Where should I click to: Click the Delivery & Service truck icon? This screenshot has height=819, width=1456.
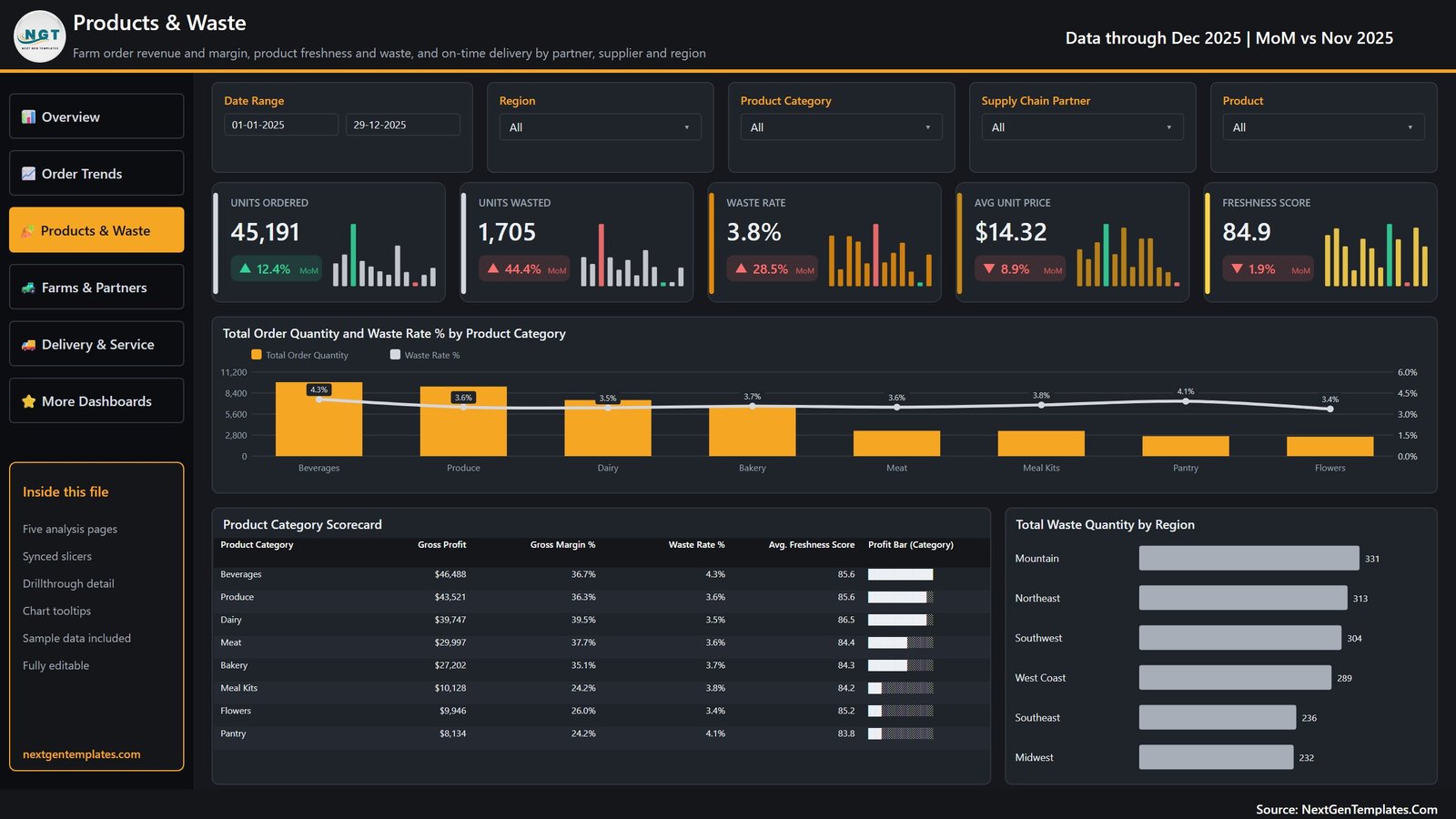pyautogui.click(x=28, y=345)
